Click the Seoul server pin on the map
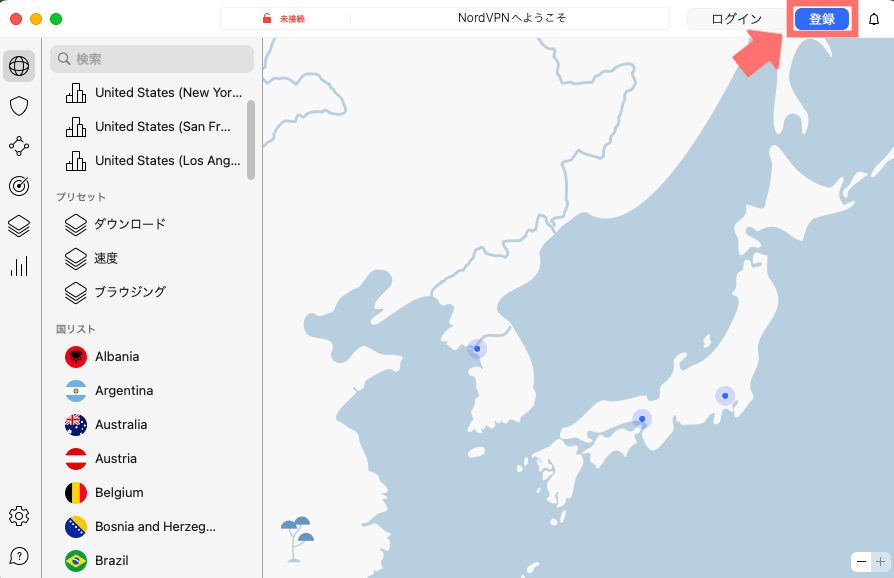 477,348
